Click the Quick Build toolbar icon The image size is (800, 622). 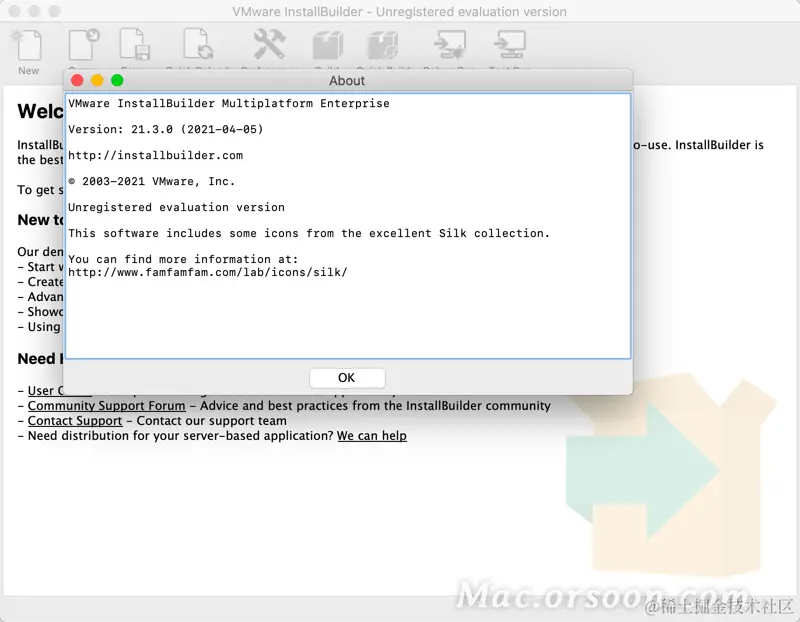tap(383, 45)
